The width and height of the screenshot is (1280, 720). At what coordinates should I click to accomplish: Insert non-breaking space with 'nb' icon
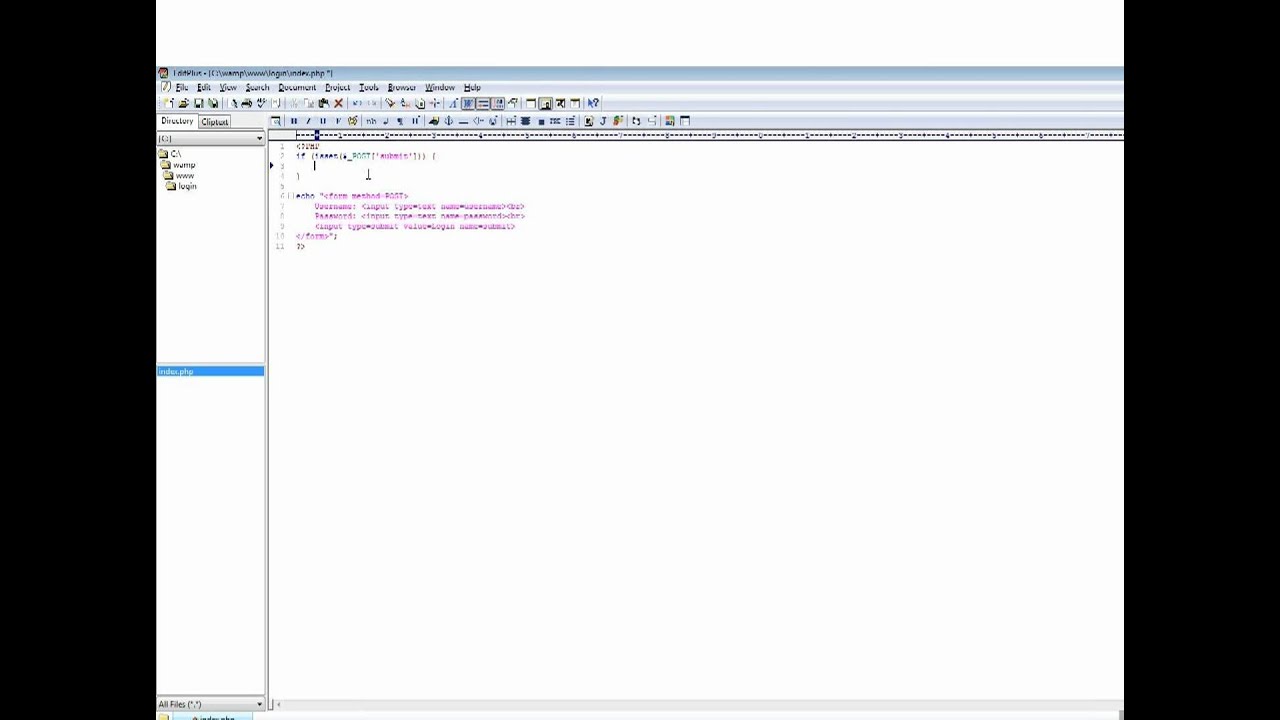point(371,121)
